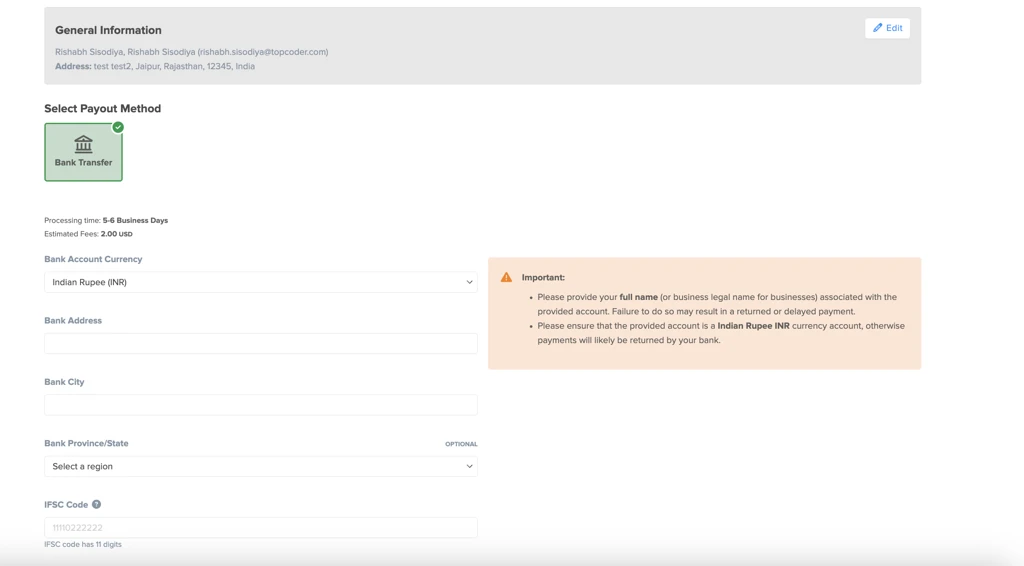Click the IFSC Code label

tap(66, 505)
